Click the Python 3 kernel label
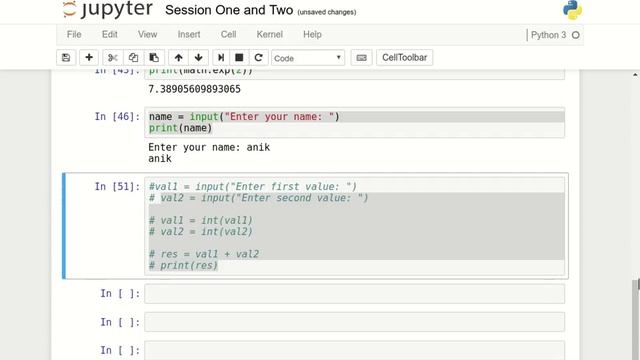640x360 pixels. pos(548,35)
